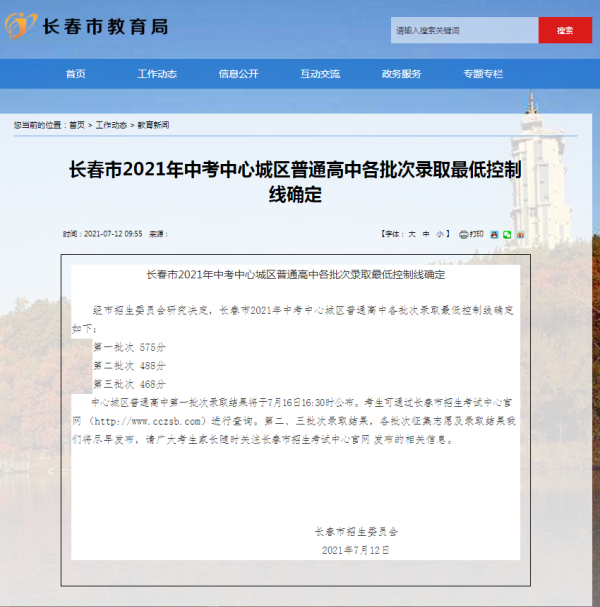Open the 首页 navigation menu item
Screen dimensions: 600x607
tap(75, 74)
